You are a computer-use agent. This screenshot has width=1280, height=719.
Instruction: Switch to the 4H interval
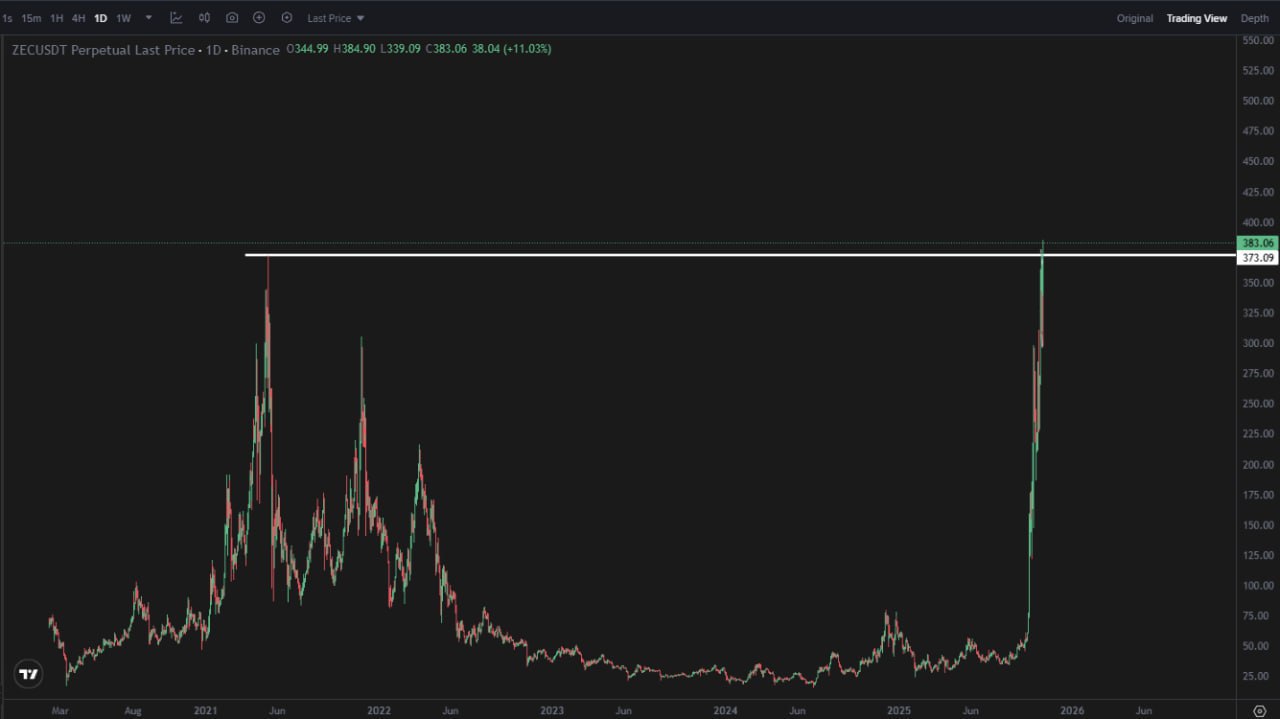pos(78,18)
